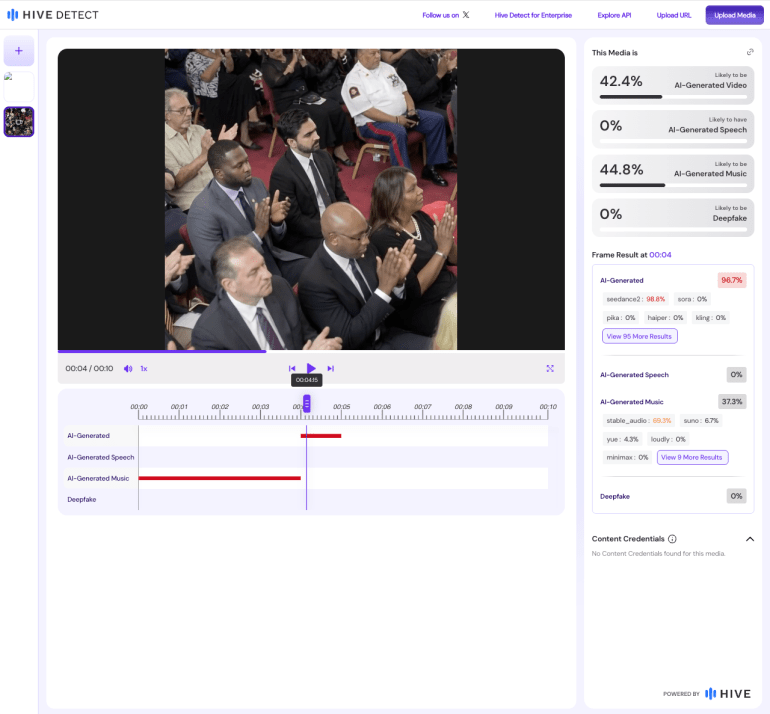Screen dimensions: 770x714
Task: Click the pika 0% tag
Action: tap(621, 318)
